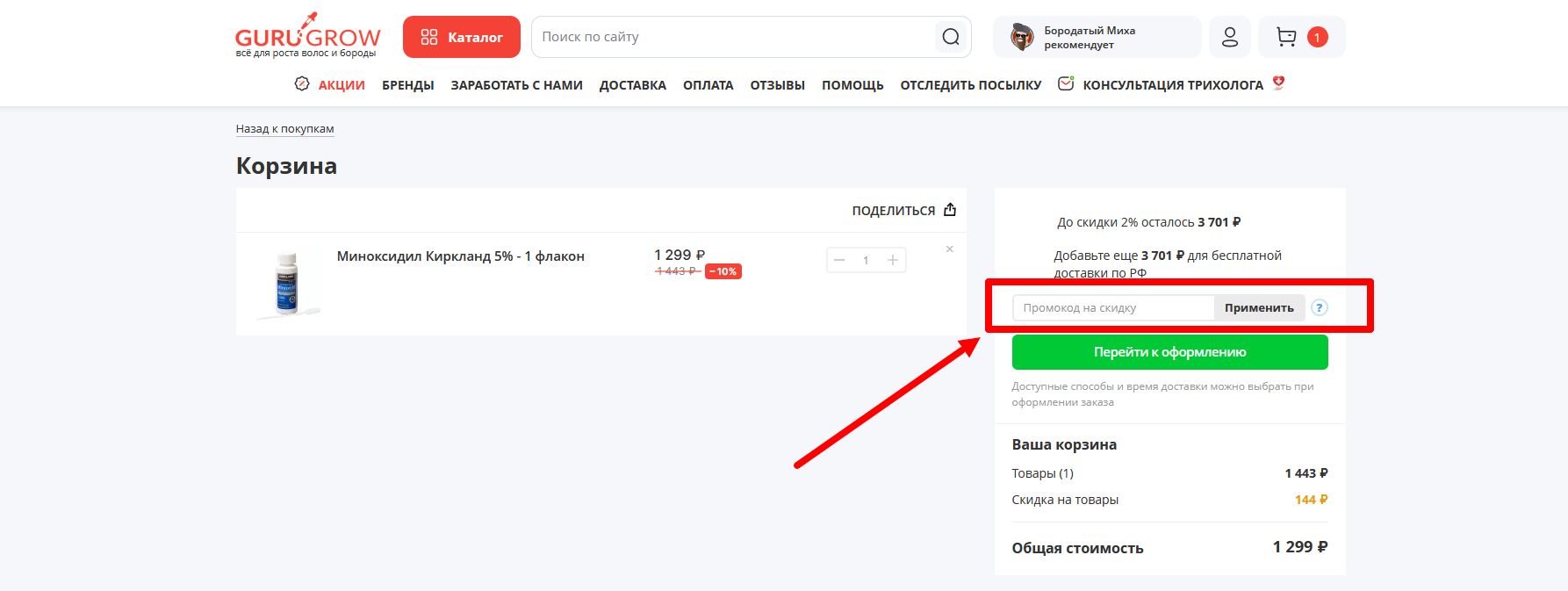Open the Каталог catalog button
The width and height of the screenshot is (1568, 591).
click(x=462, y=37)
